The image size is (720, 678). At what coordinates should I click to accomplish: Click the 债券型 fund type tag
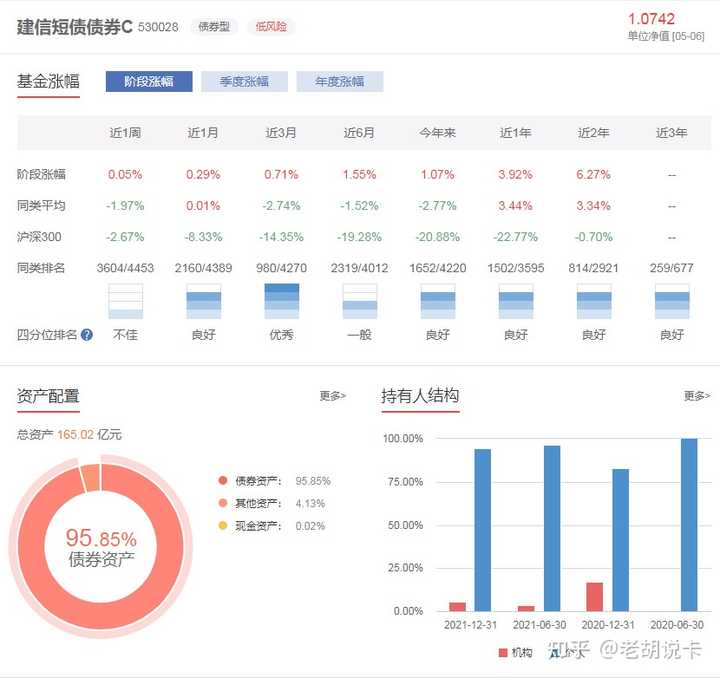click(x=214, y=27)
